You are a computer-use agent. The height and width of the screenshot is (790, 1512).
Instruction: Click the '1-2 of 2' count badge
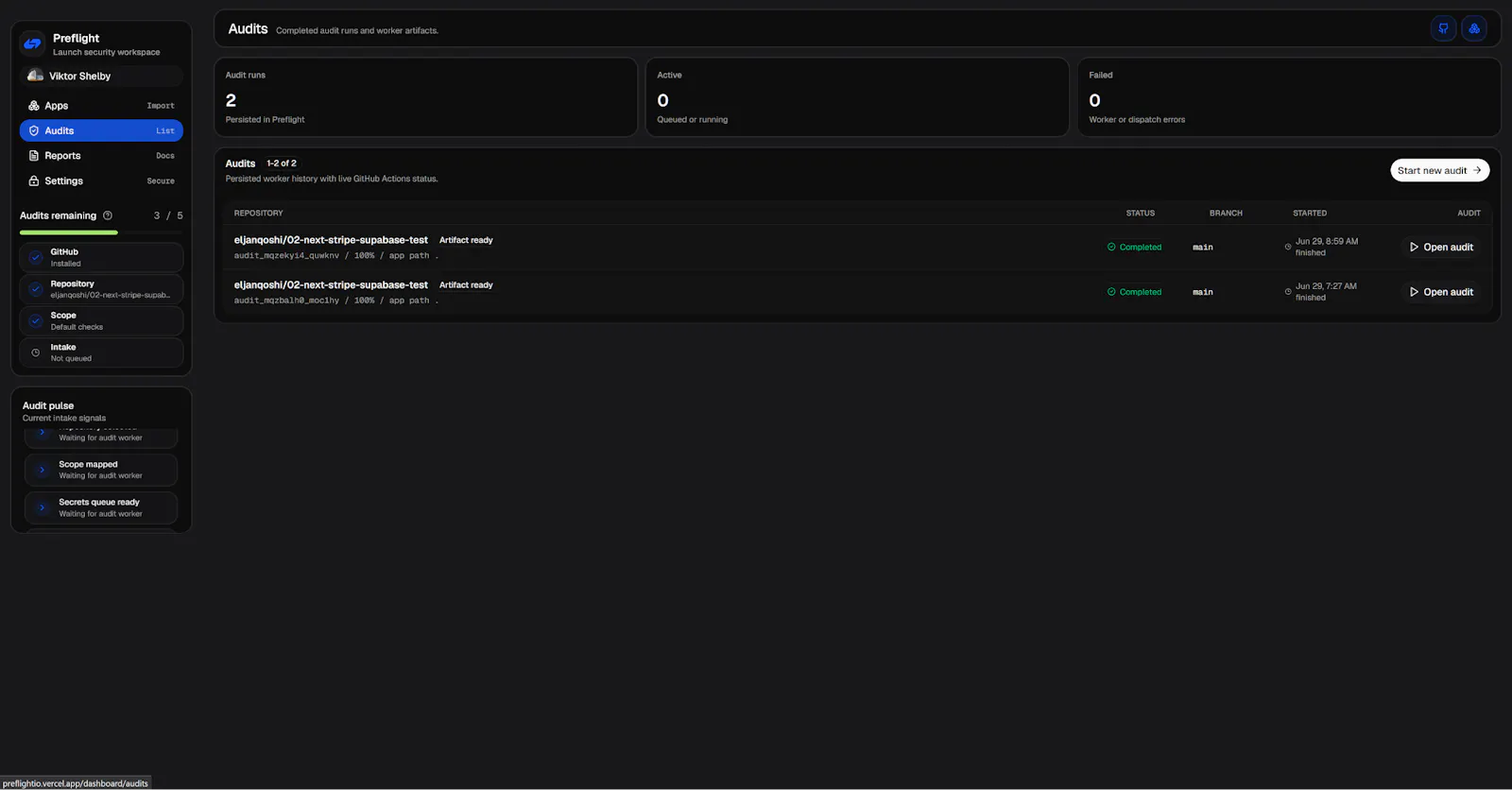coord(282,163)
